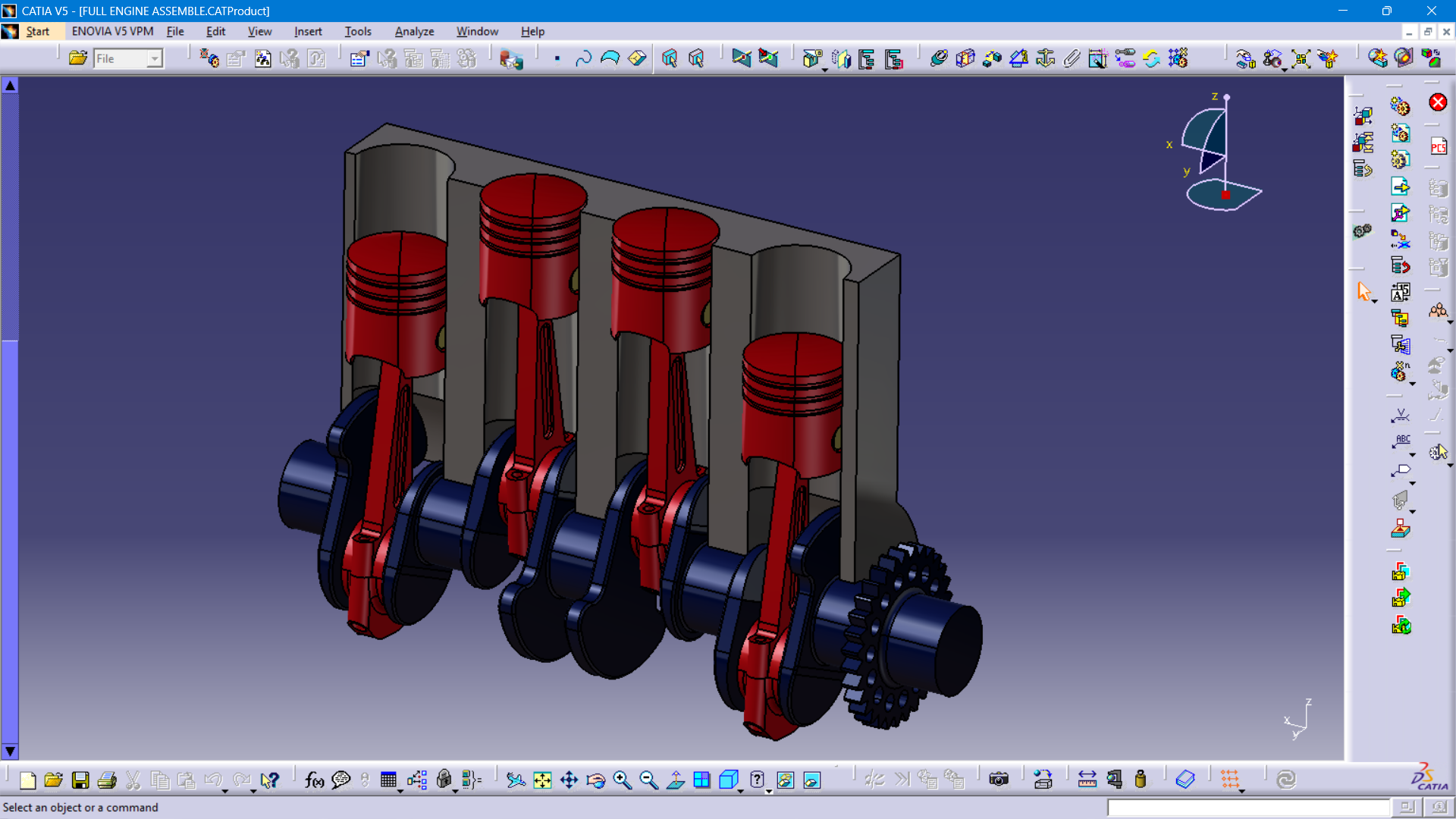Open the Analyze menu
This screenshot has height=819, width=1456.
point(414,31)
